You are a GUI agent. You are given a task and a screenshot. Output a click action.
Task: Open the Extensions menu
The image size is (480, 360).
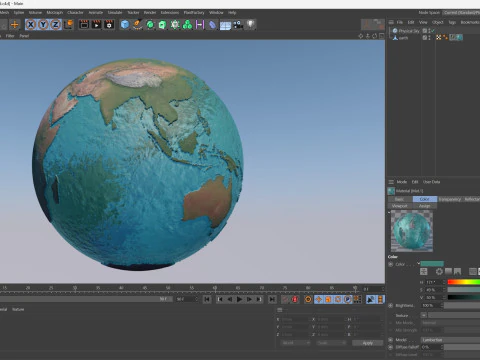click(170, 13)
